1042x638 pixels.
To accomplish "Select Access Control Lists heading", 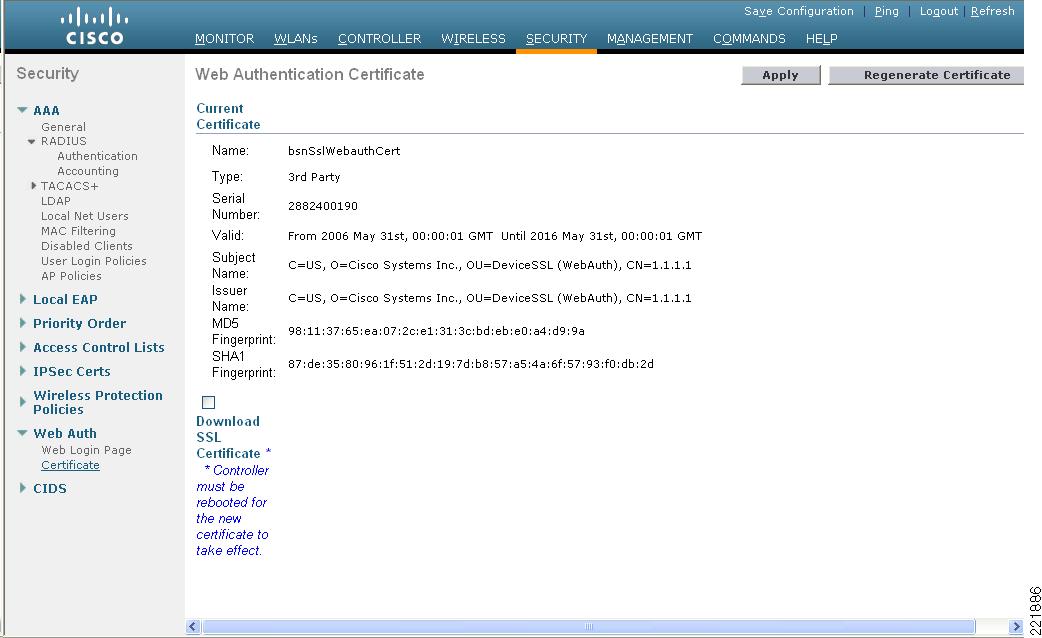I will [98, 347].
